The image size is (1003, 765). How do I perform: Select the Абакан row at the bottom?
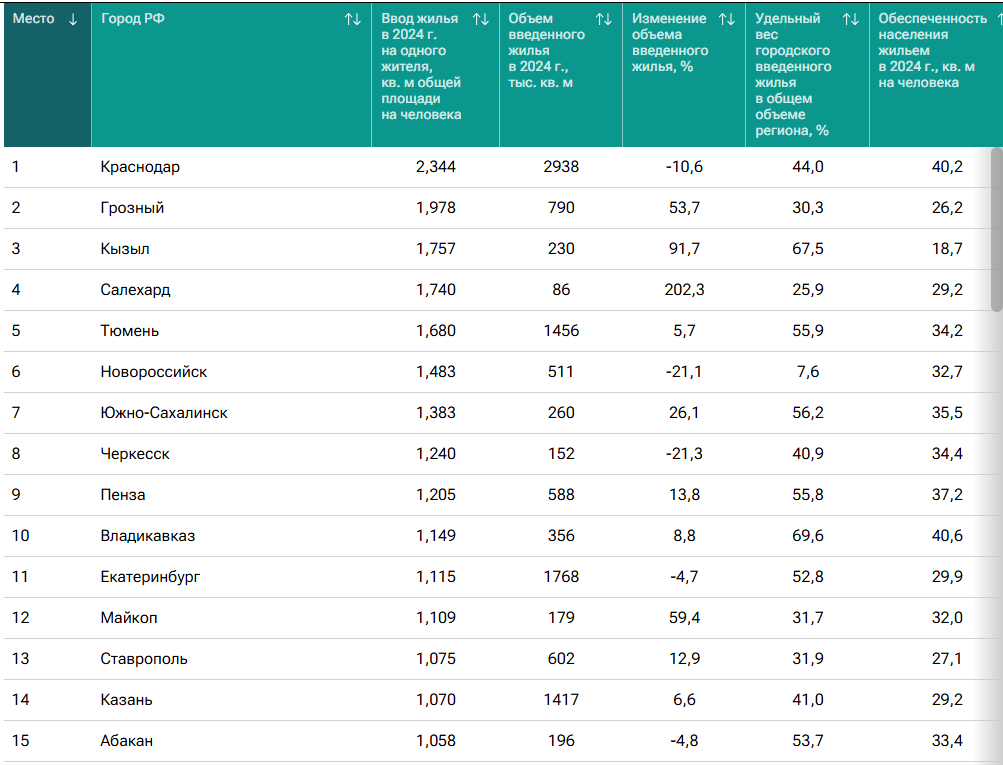[x=127, y=741]
